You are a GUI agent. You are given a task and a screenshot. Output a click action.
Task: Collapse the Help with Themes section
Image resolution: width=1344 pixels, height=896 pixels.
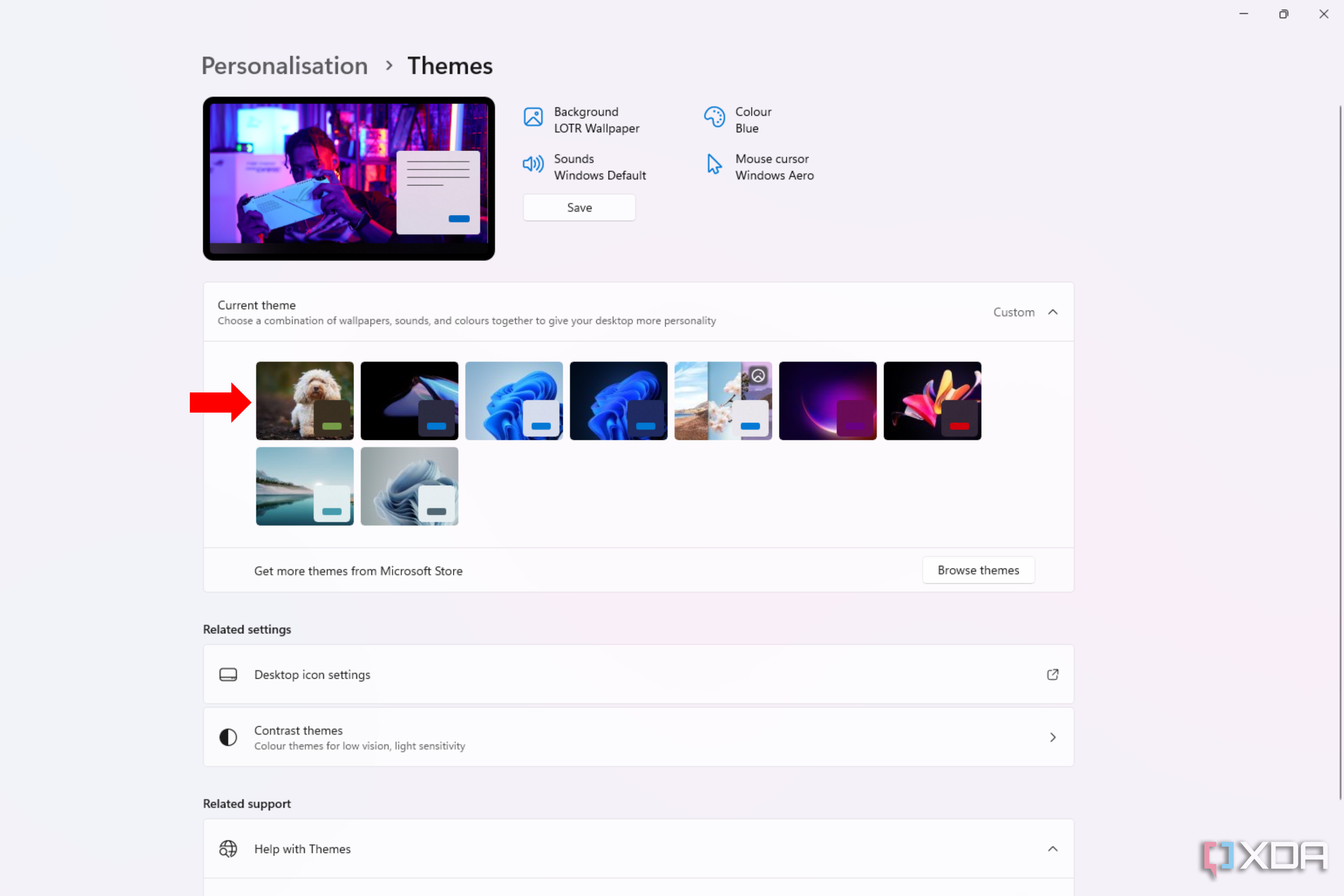tap(1053, 849)
